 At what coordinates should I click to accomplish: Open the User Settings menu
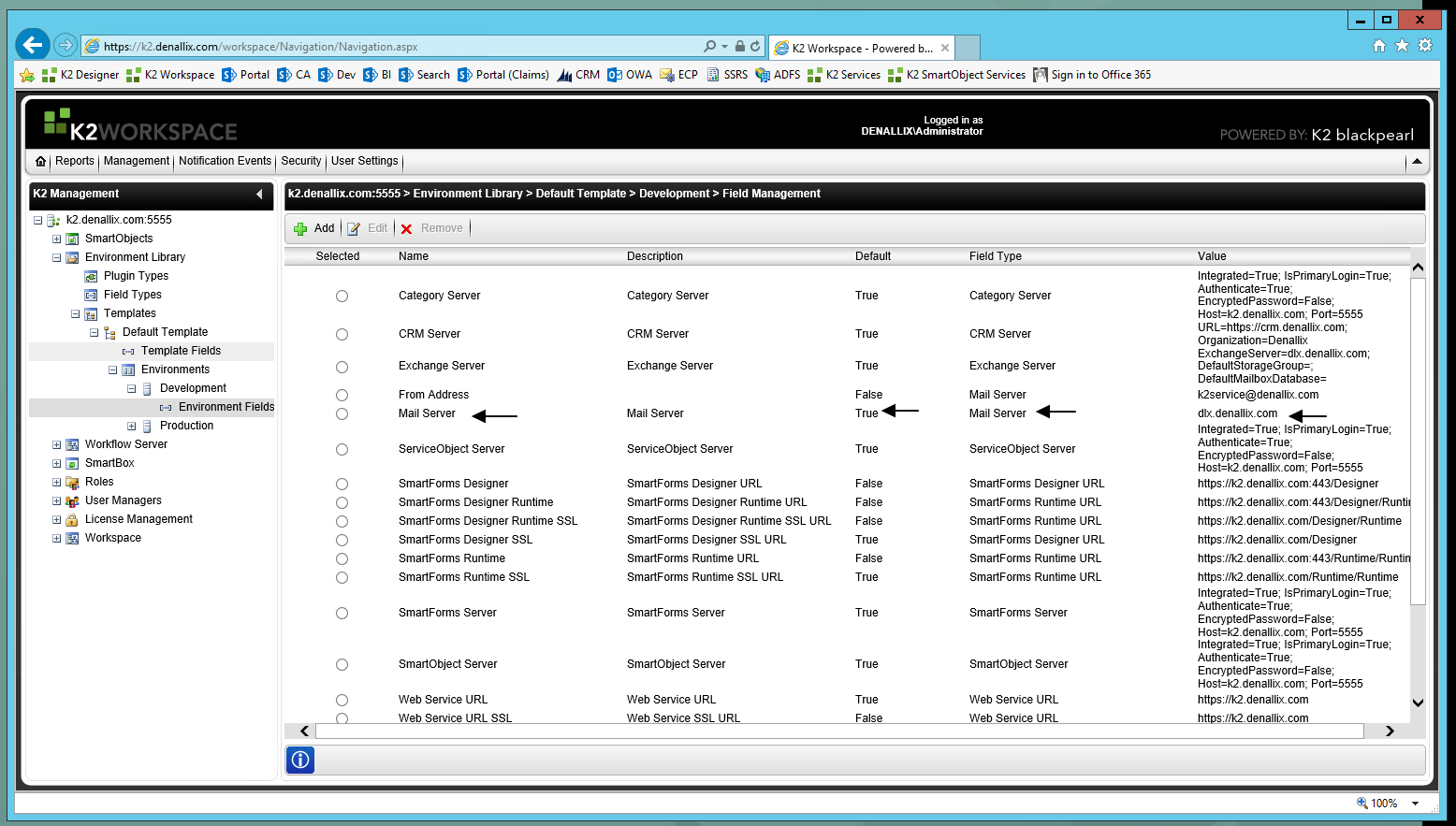click(365, 161)
